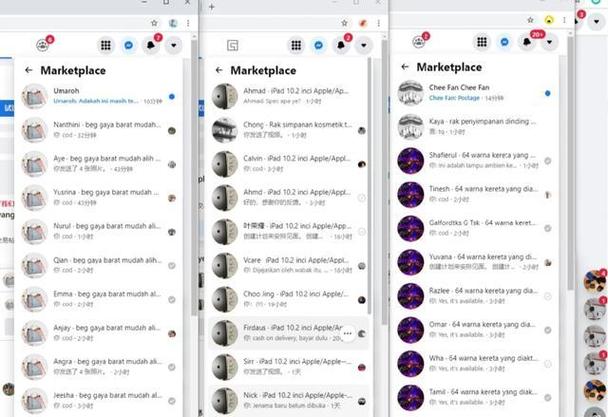Bookmark page with star in the left window
The height and width of the screenshot is (417, 608).
coord(153,22)
